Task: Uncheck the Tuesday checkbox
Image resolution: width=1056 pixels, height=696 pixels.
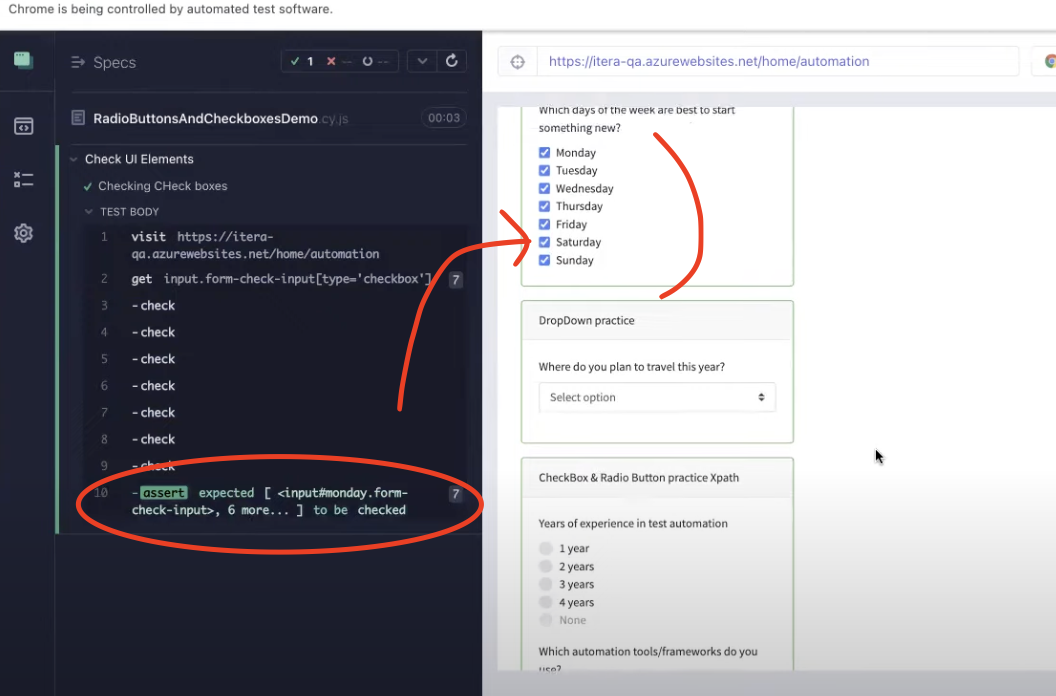Action: [x=544, y=170]
